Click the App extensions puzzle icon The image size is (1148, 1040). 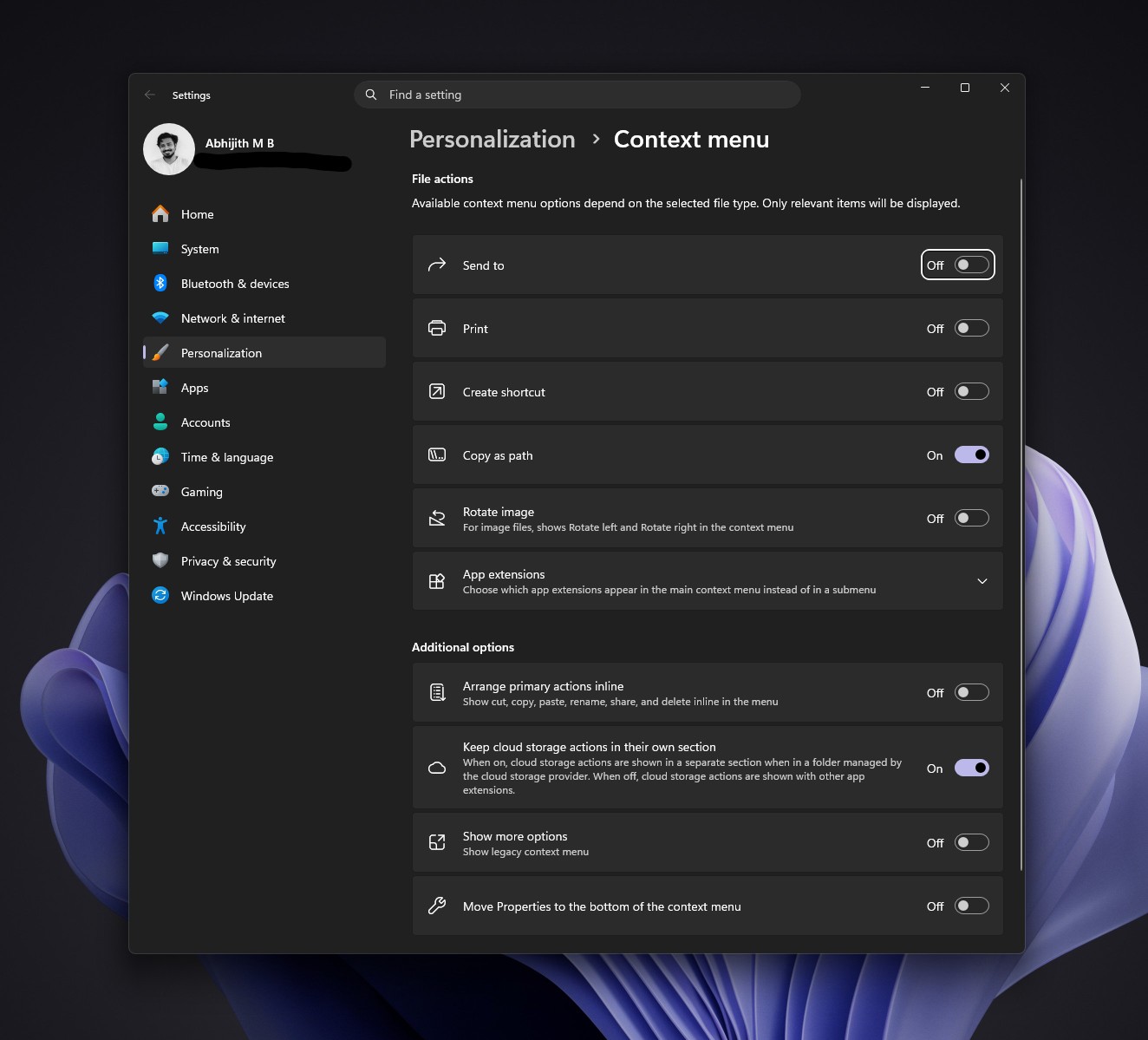click(437, 581)
